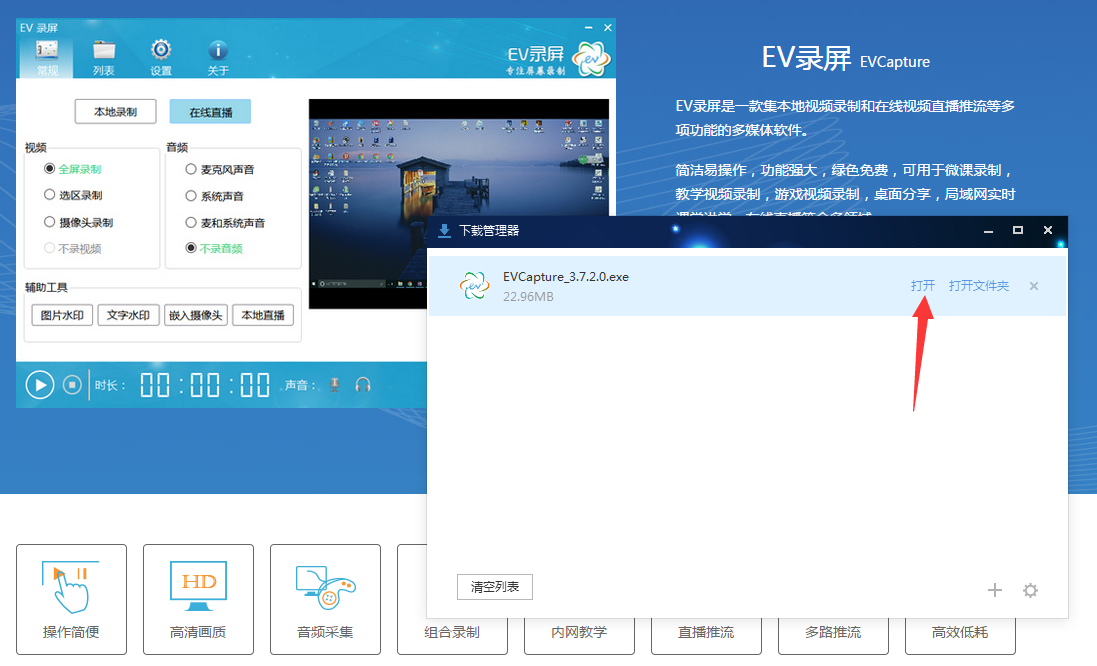Image resolution: width=1097 pixels, height=666 pixels.
Task: Open the 关于 info tab
Action: (x=218, y=57)
